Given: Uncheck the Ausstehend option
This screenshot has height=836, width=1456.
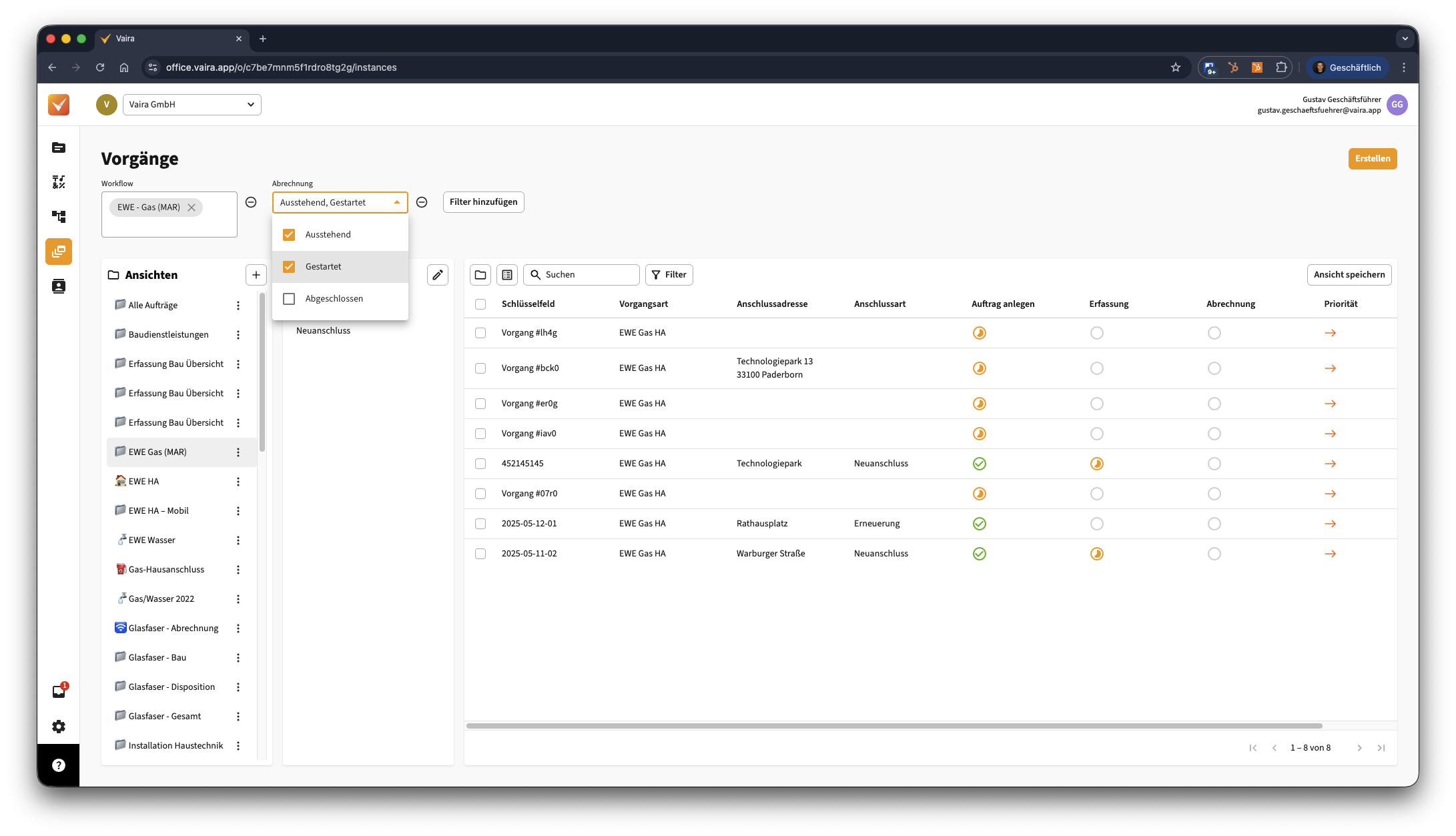Looking at the screenshot, I should (x=289, y=235).
